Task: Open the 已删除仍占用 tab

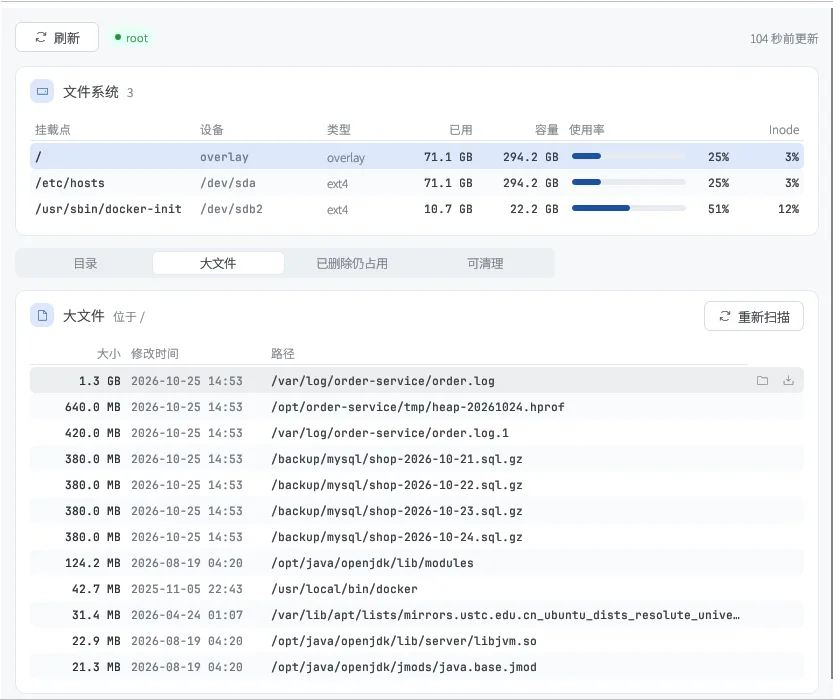Action: (x=352, y=264)
